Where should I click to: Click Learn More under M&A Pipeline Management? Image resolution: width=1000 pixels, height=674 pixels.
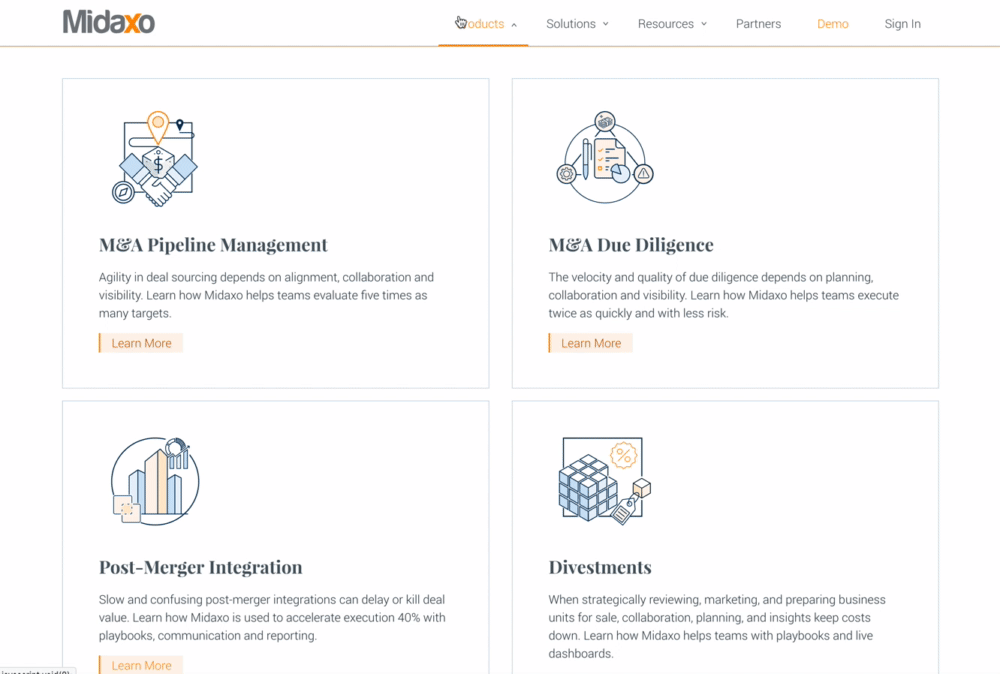141,343
